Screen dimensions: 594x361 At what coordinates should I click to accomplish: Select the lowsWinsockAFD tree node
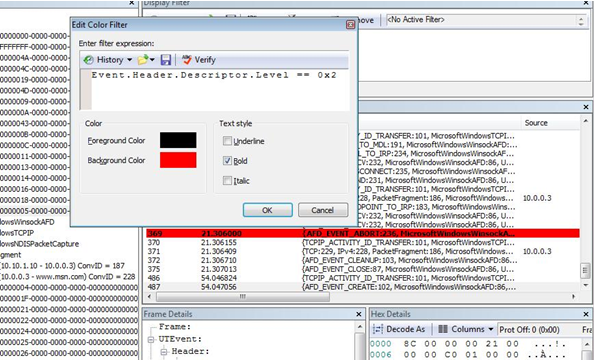click(x=27, y=222)
